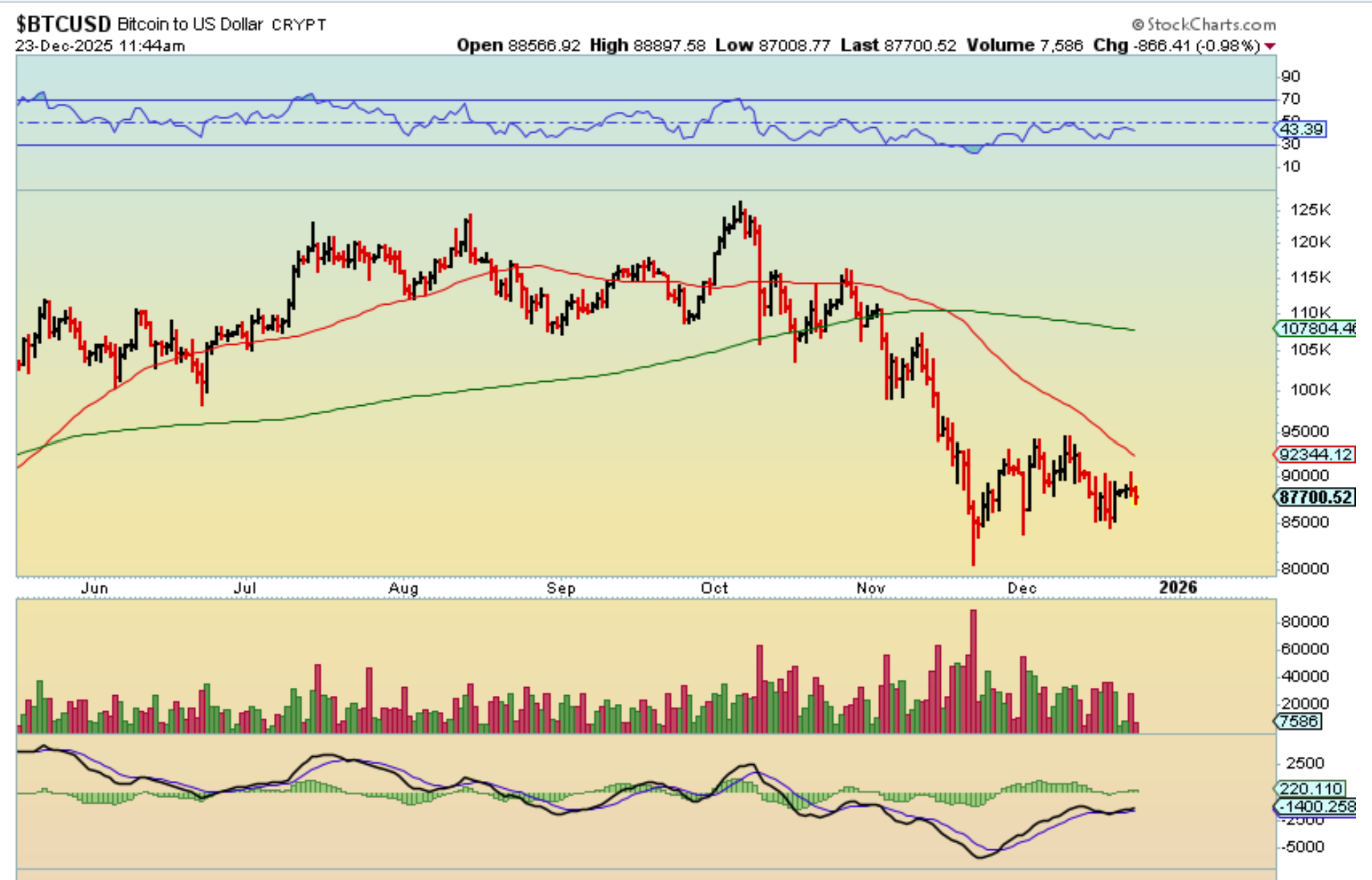Click the Volume 7,586 header text
Viewport: 1372px width, 880px height.
[x=1024, y=46]
